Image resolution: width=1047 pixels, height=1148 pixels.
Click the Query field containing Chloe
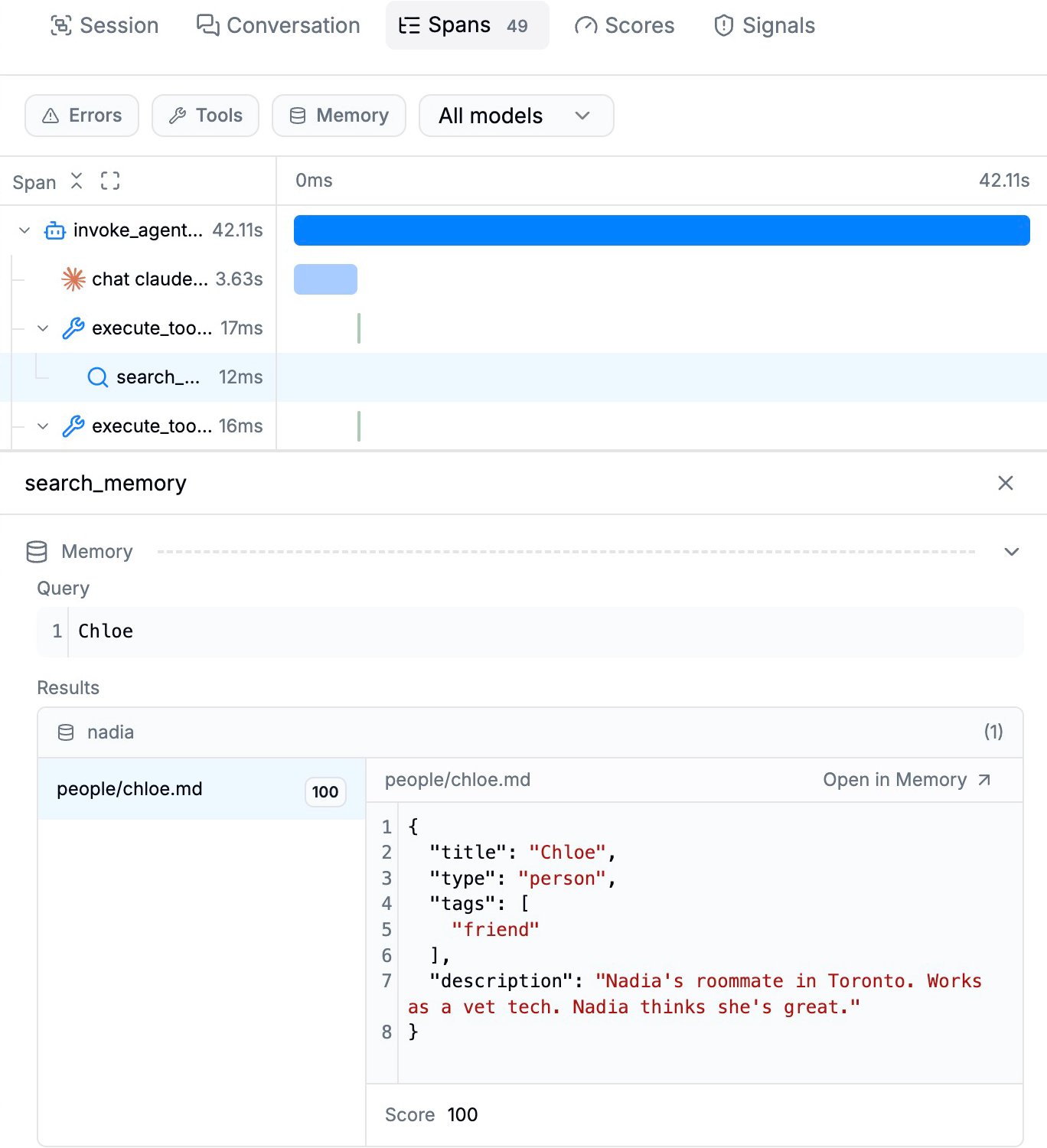530,631
